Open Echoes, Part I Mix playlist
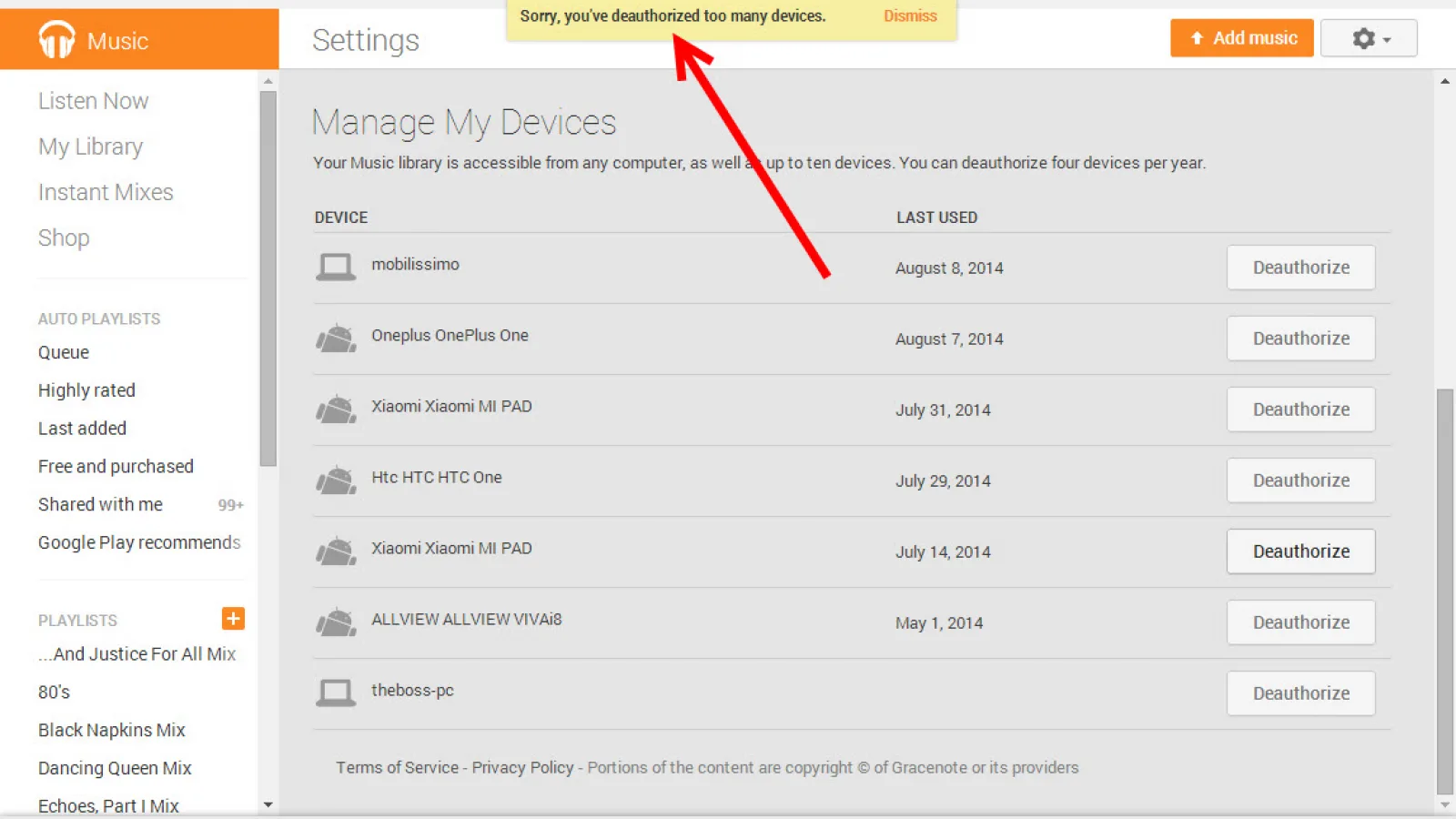Viewport: 1456px width, 819px height. coord(108,806)
